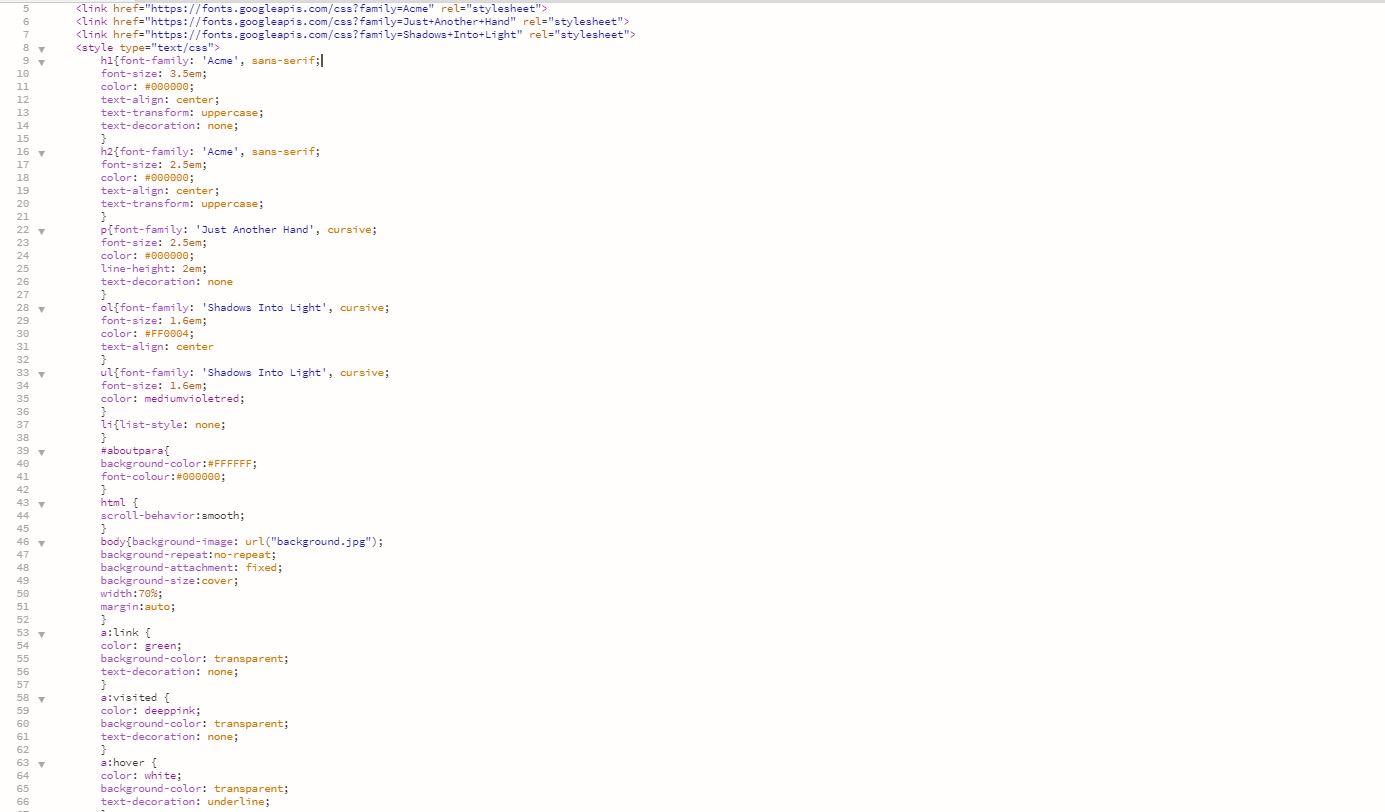
Task: Click 'color: green;' in a:link rule
Action: (141, 646)
